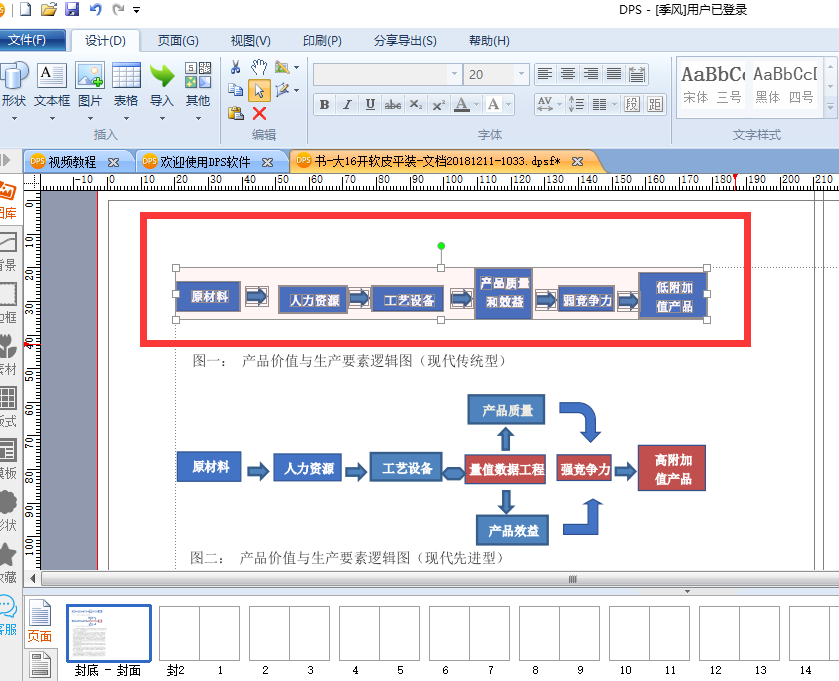Screen dimensions: 839x681
Task: Toggle bold formatting button
Action: 324,104
